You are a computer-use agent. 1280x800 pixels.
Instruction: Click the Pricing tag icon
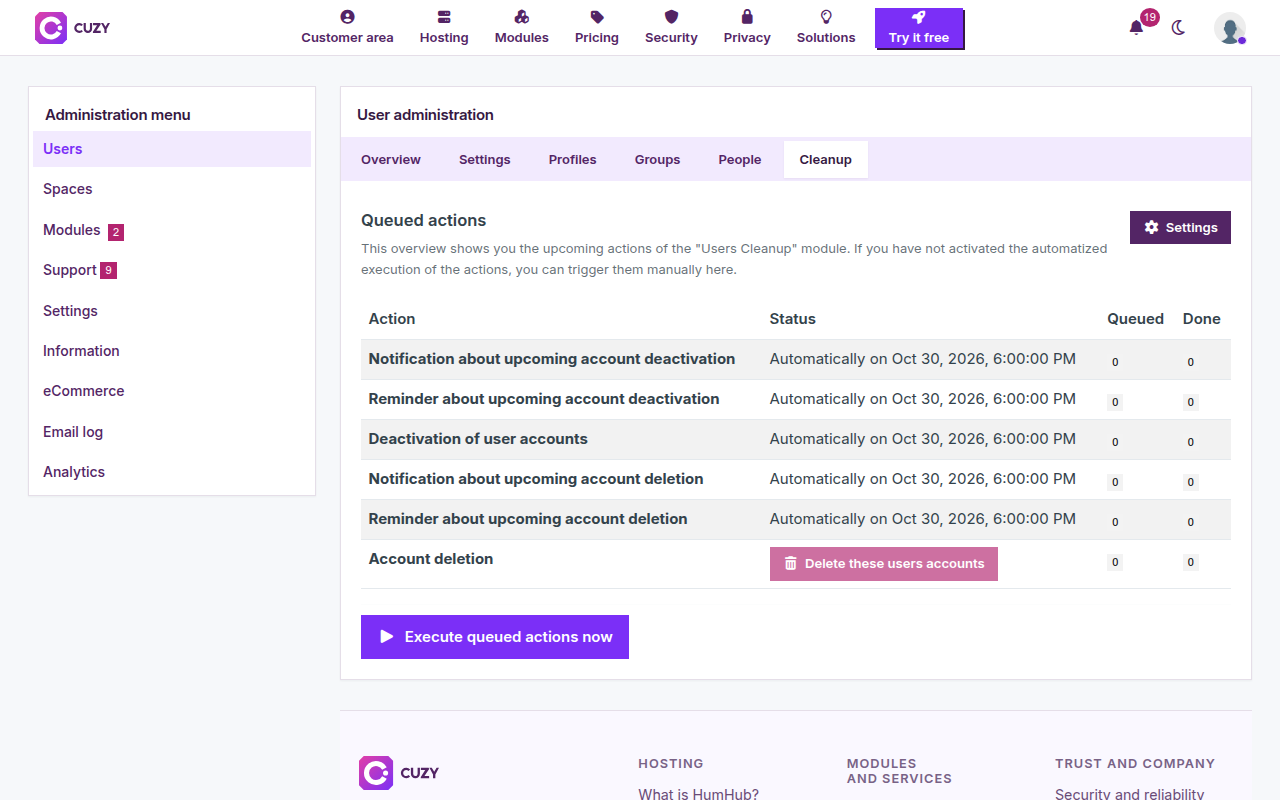tap(597, 17)
